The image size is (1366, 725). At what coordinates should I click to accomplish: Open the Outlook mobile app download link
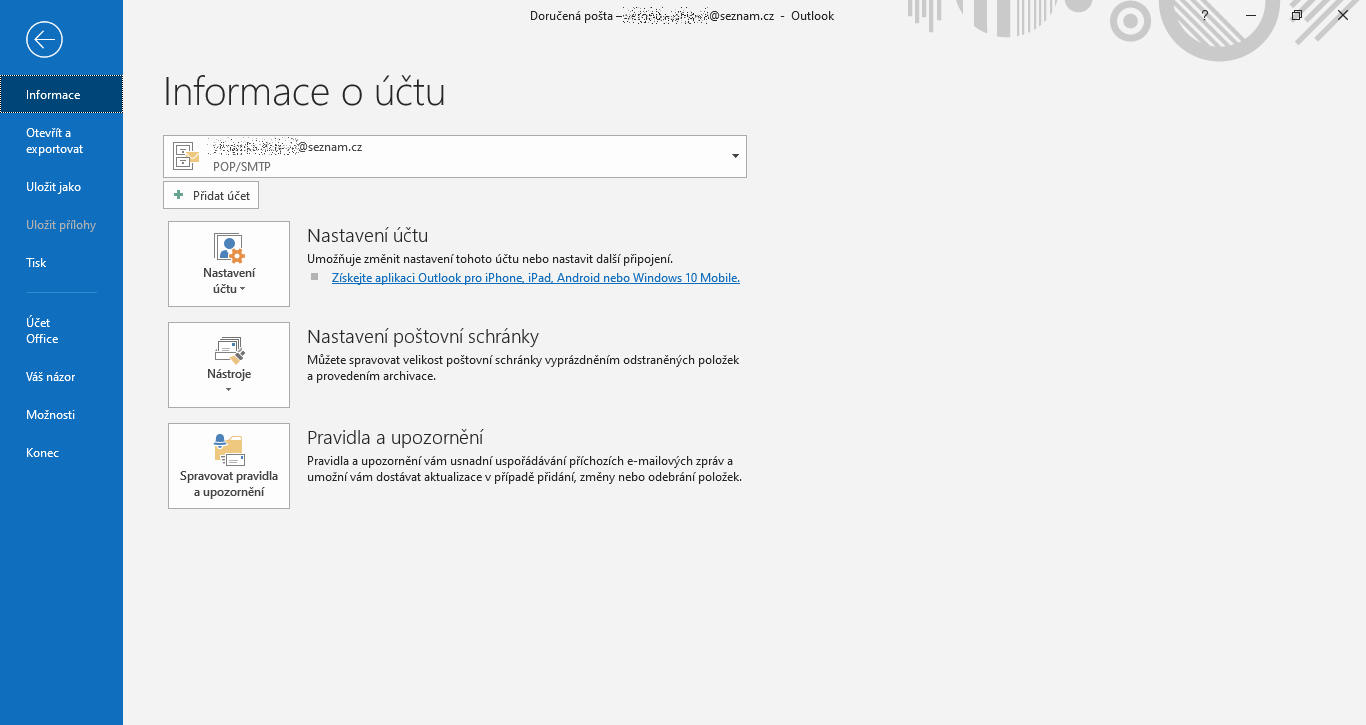pos(536,278)
